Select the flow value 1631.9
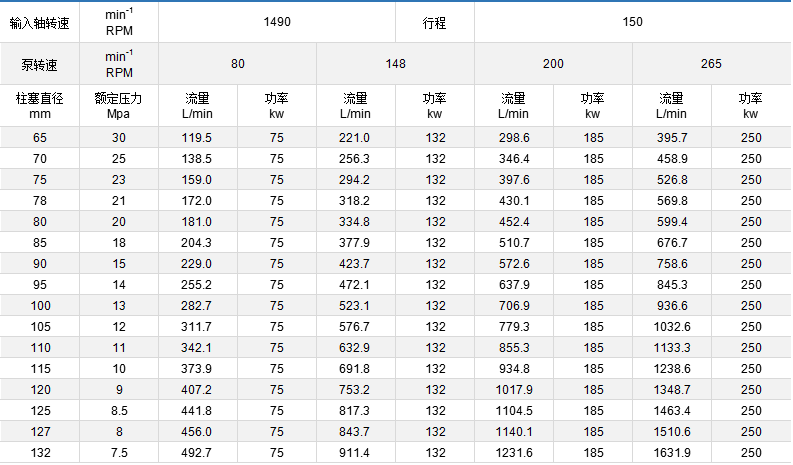793x465 pixels. tap(672, 453)
